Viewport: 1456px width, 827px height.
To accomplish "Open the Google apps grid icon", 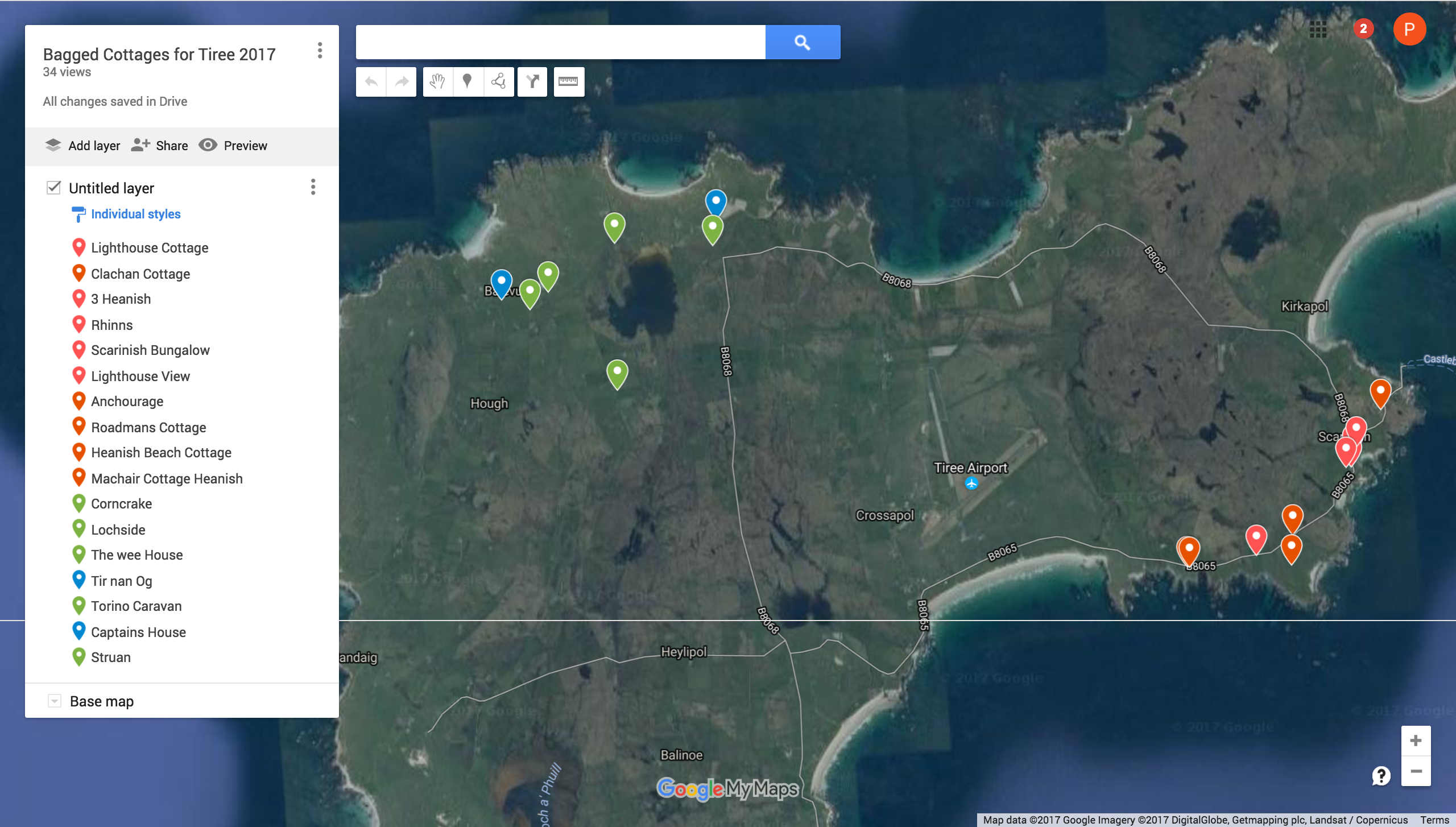I will (1318, 29).
